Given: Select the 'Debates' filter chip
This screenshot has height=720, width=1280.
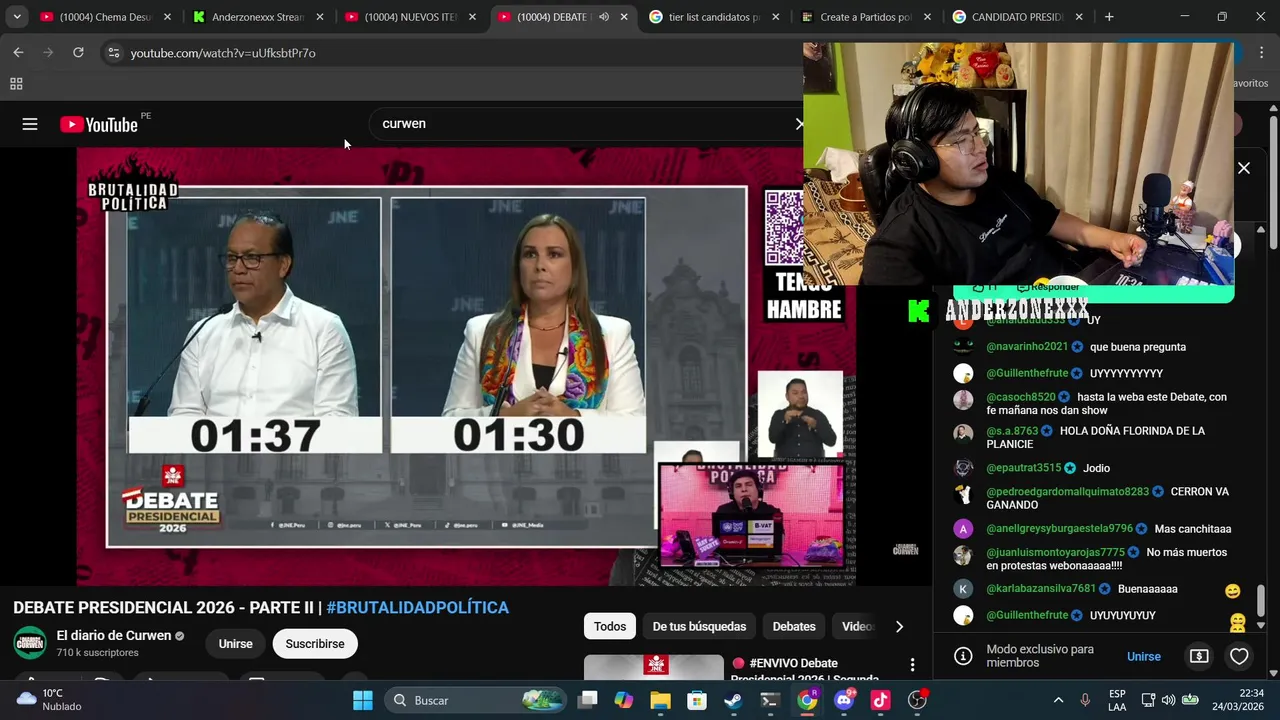Looking at the screenshot, I should (794, 627).
